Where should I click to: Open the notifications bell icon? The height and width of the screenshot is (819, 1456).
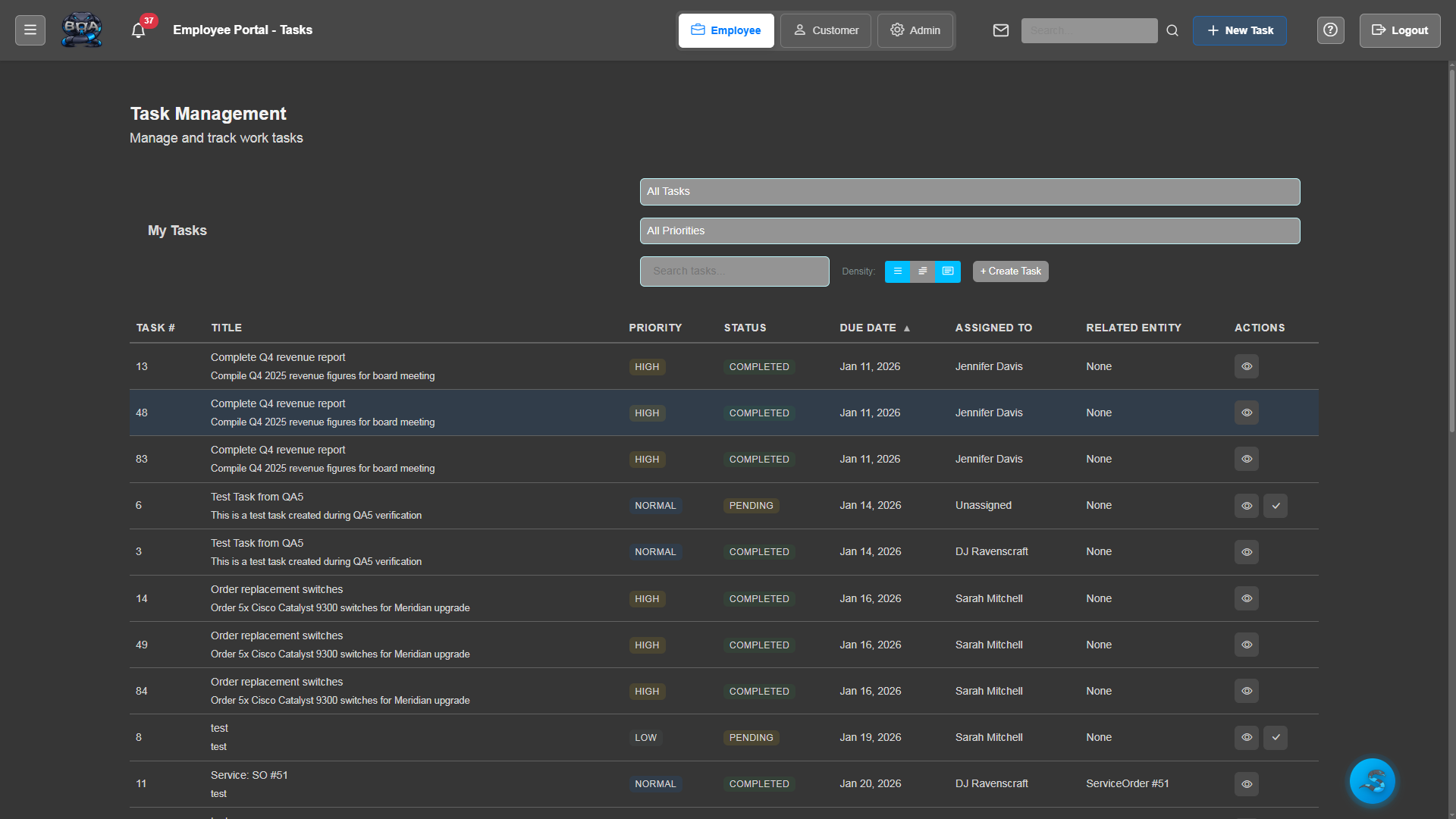[138, 30]
